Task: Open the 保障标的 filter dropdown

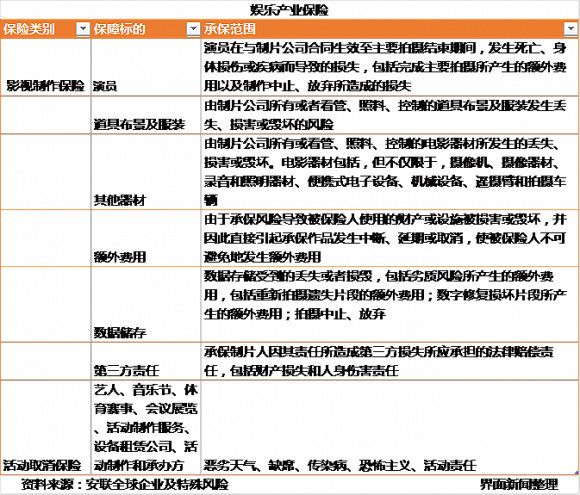Action: (x=193, y=29)
